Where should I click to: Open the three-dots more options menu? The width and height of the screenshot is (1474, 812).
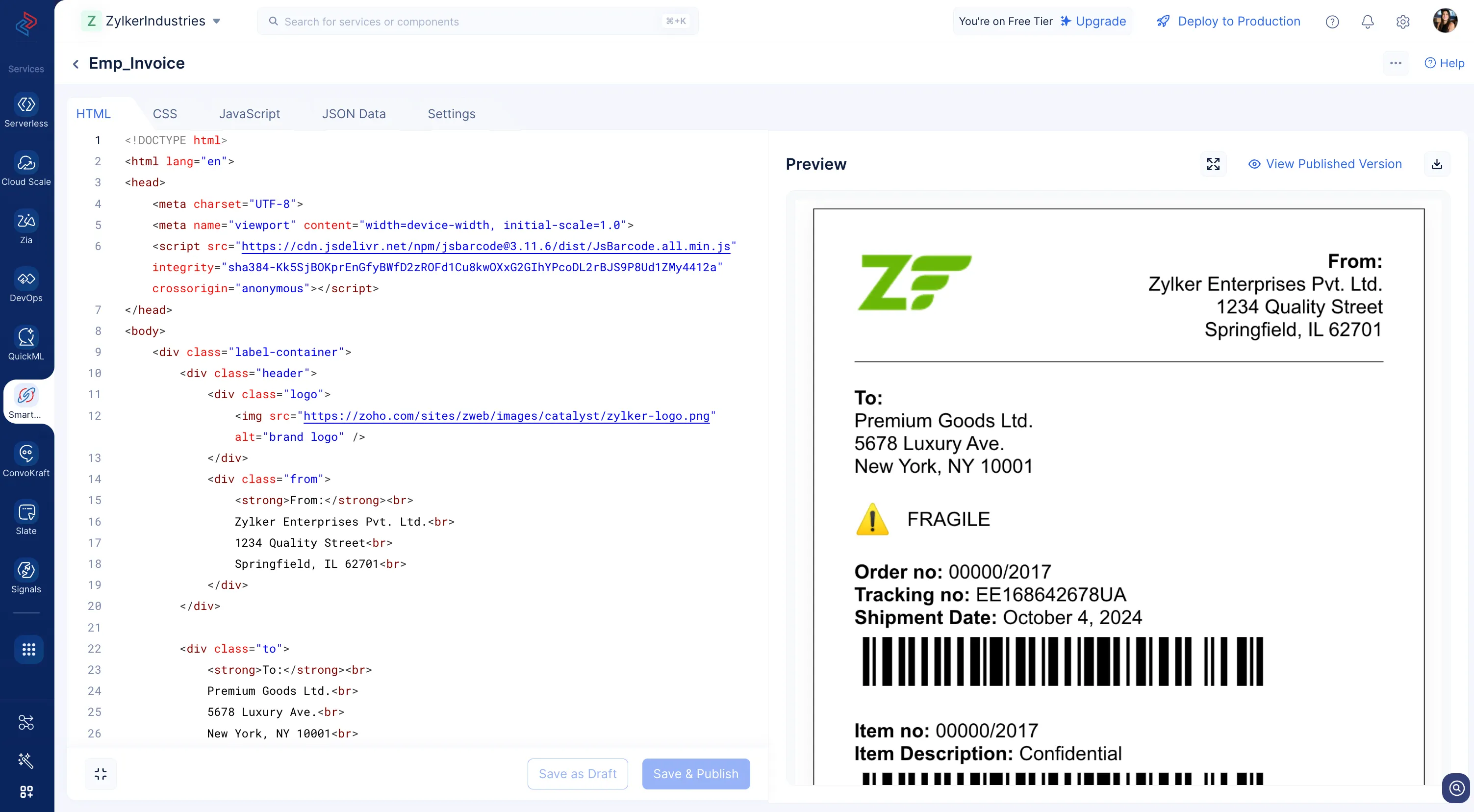pos(1396,63)
